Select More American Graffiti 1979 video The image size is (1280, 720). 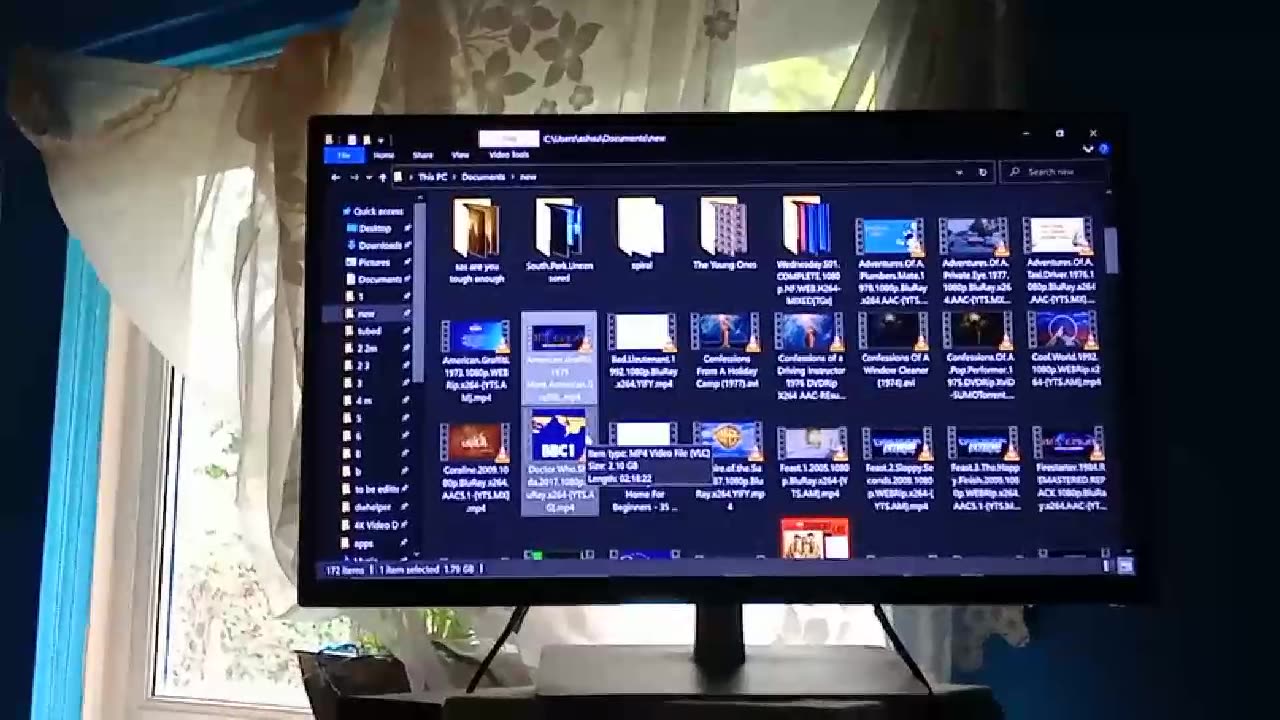point(559,358)
